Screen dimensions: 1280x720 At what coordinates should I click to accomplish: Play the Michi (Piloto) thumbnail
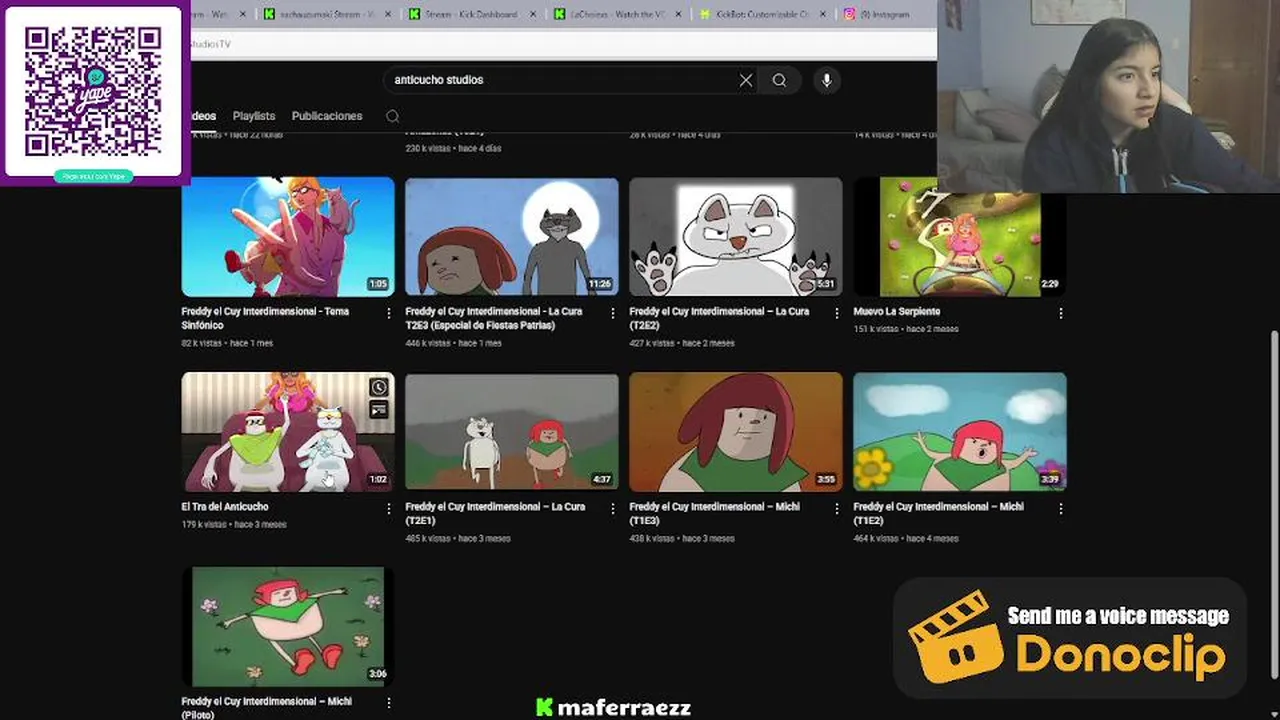point(288,626)
